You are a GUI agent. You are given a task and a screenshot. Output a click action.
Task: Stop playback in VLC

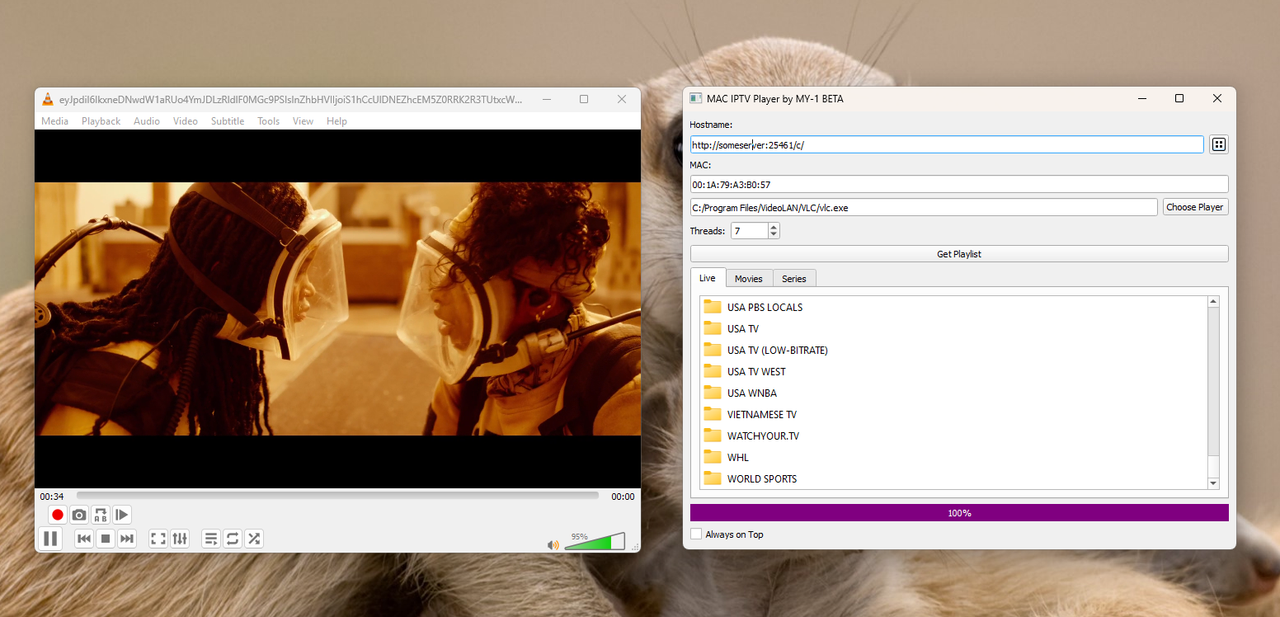[x=105, y=539]
